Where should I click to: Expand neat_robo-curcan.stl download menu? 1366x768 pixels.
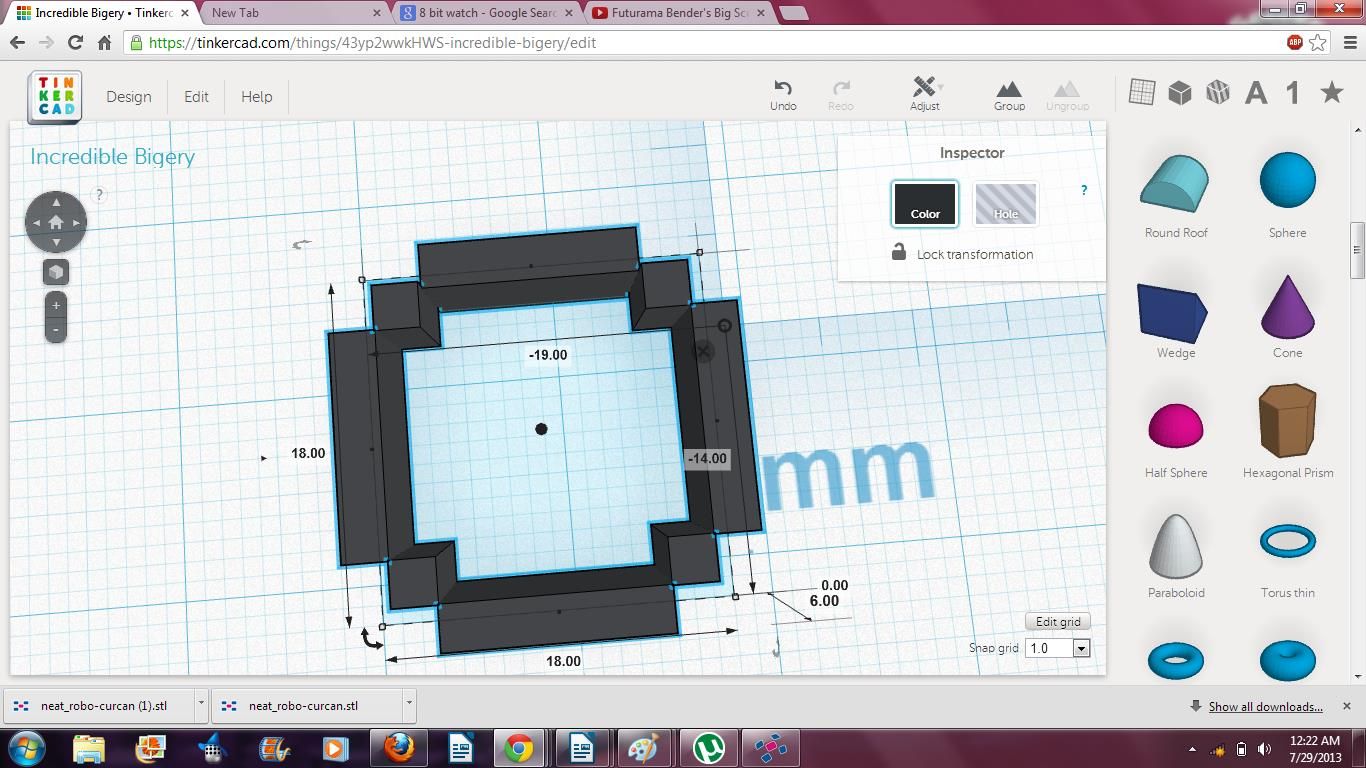tap(408, 705)
